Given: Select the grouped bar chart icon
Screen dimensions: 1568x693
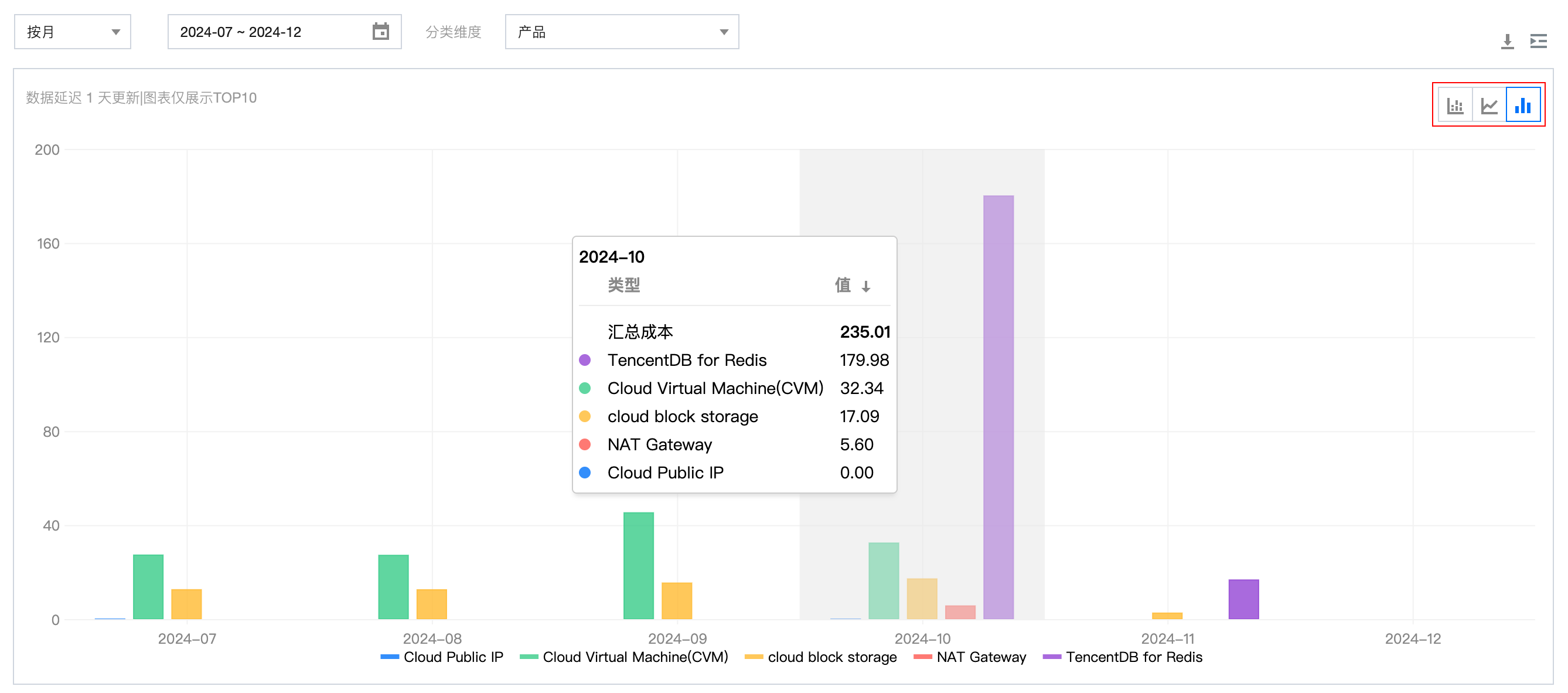Looking at the screenshot, I should [1523, 106].
